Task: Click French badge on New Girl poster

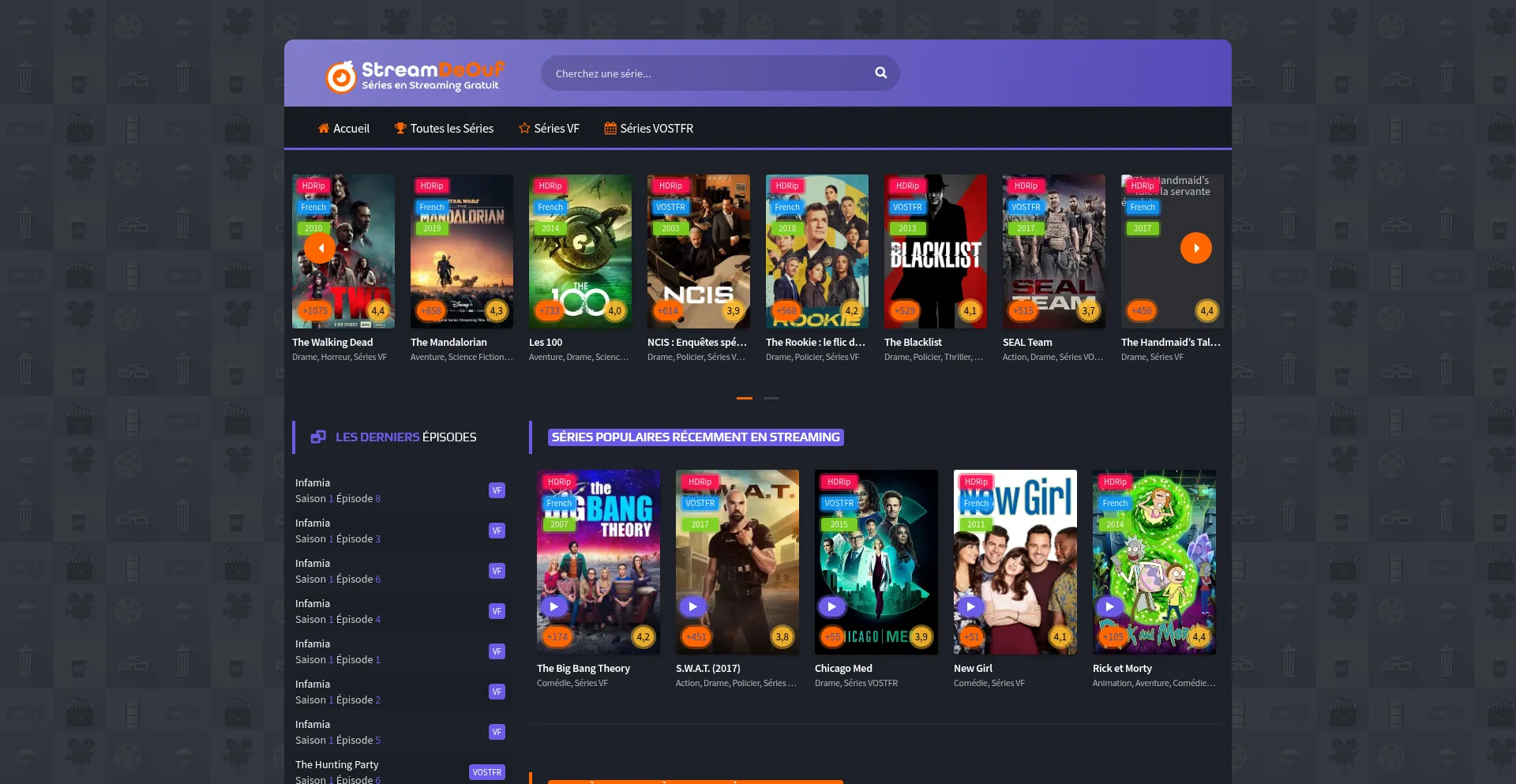Action: (976, 503)
